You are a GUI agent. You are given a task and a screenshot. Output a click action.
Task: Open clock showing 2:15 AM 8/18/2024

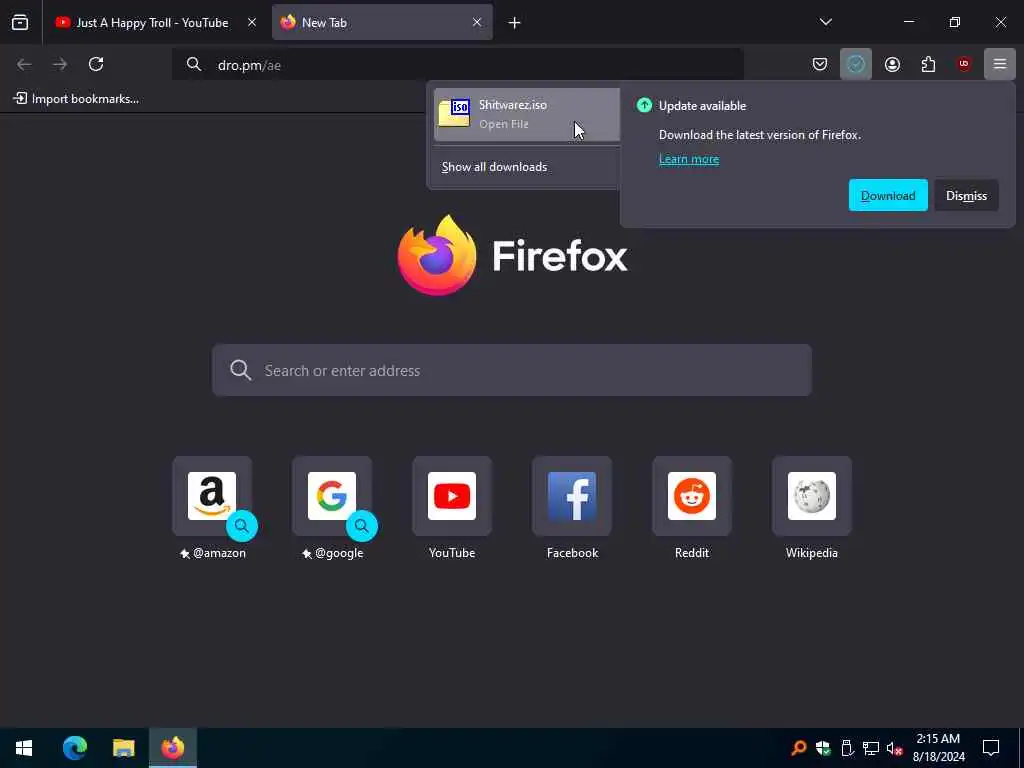938,748
